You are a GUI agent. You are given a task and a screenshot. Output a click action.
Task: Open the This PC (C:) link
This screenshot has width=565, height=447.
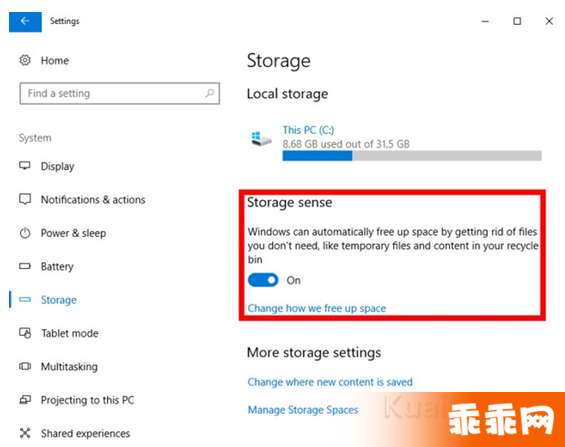tap(308, 130)
